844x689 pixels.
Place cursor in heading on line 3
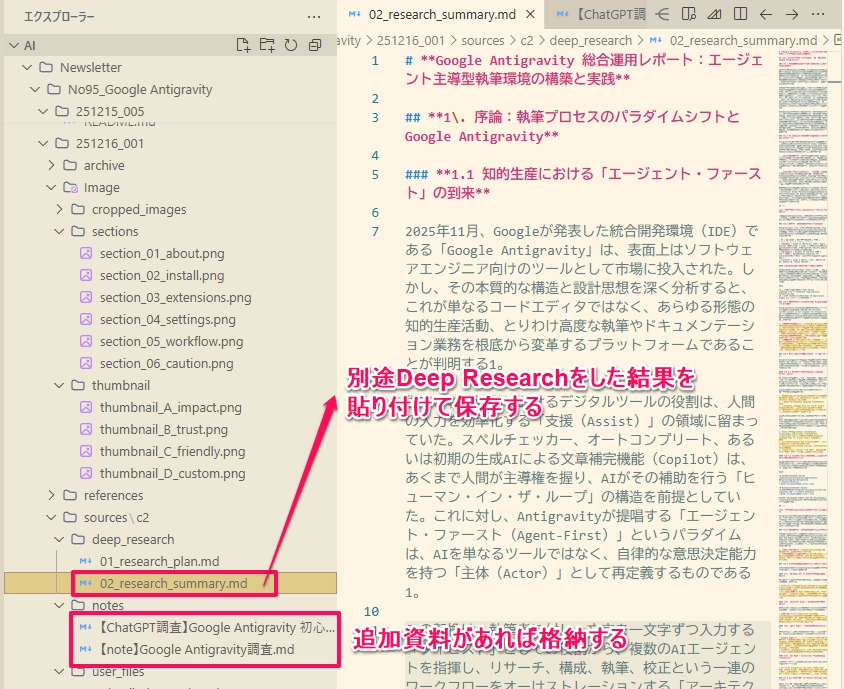coord(572,126)
